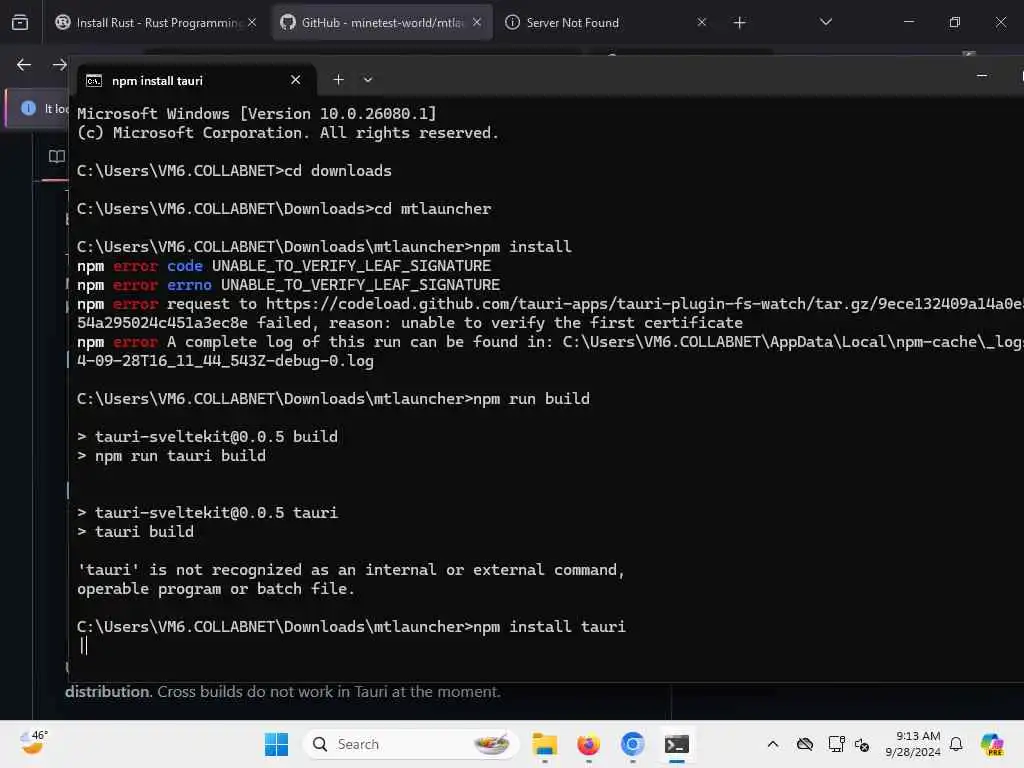Close the npm install tauri terminal tab
The width and height of the screenshot is (1024, 768).
tap(295, 80)
